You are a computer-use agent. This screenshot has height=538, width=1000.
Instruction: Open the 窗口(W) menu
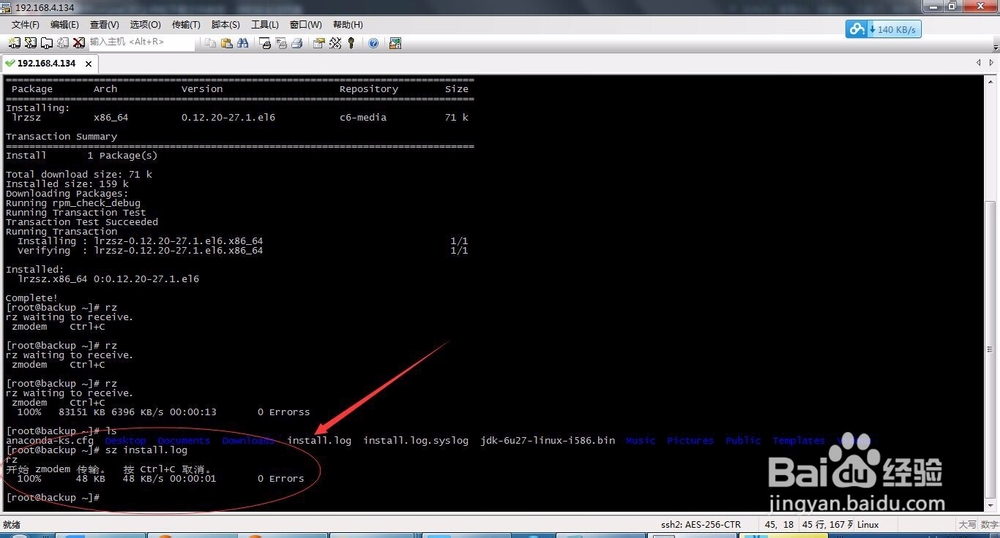[305, 24]
